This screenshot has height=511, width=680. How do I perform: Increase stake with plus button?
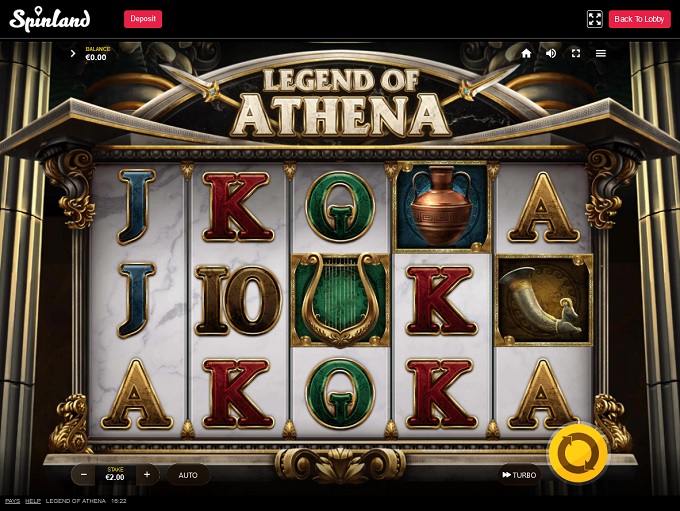pos(147,475)
